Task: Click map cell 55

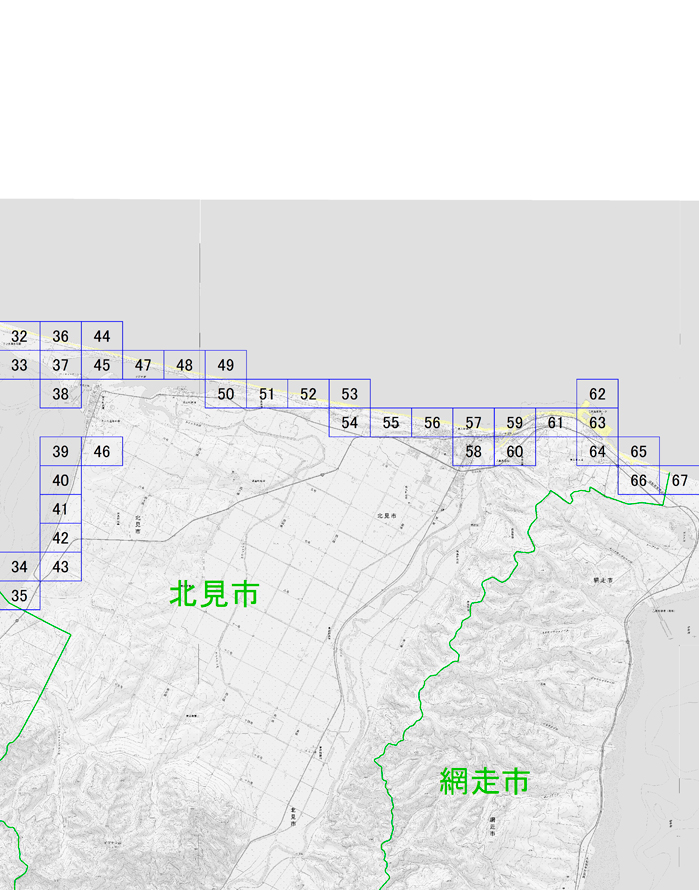Action: [391, 422]
